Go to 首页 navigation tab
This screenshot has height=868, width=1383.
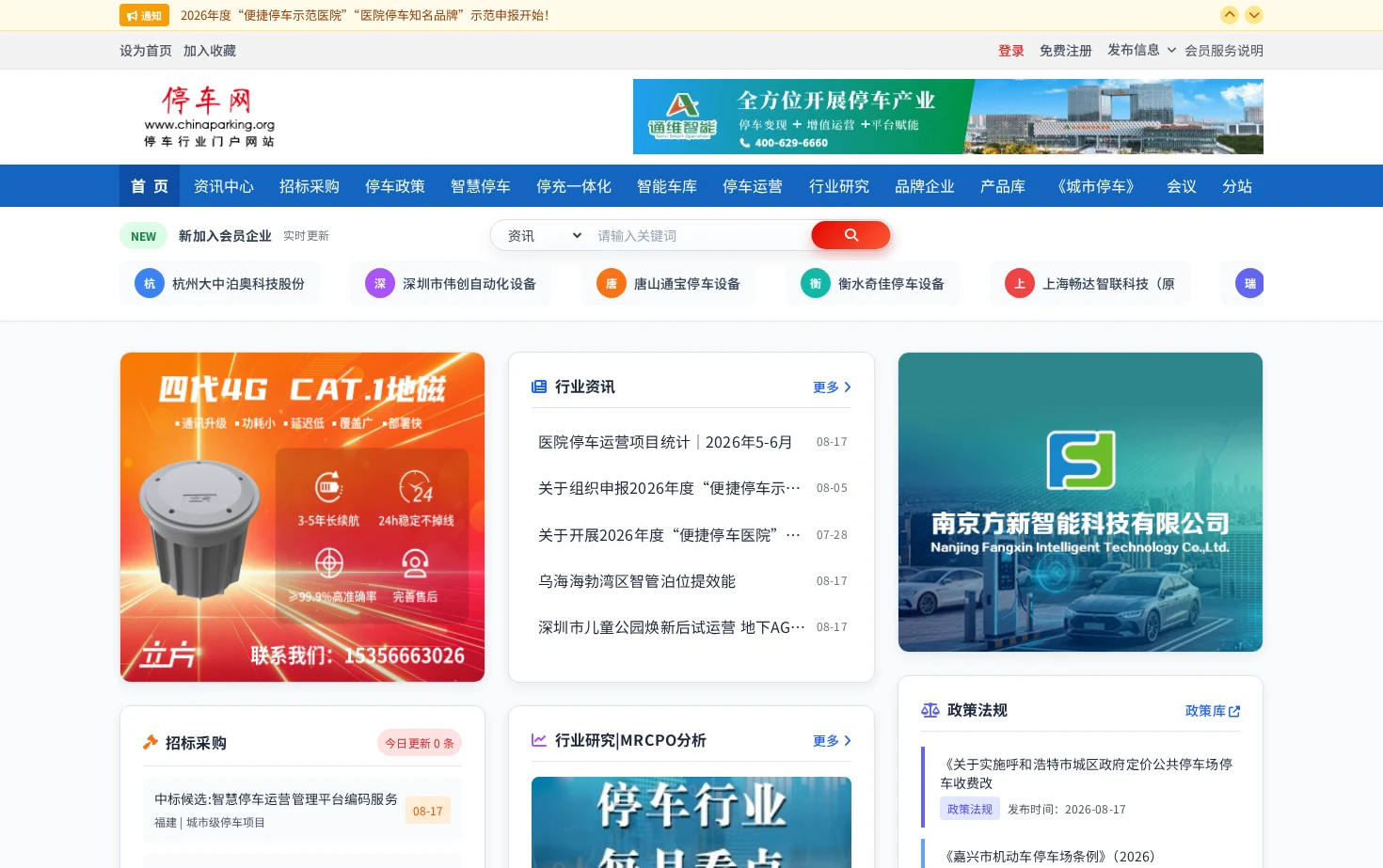pos(150,186)
